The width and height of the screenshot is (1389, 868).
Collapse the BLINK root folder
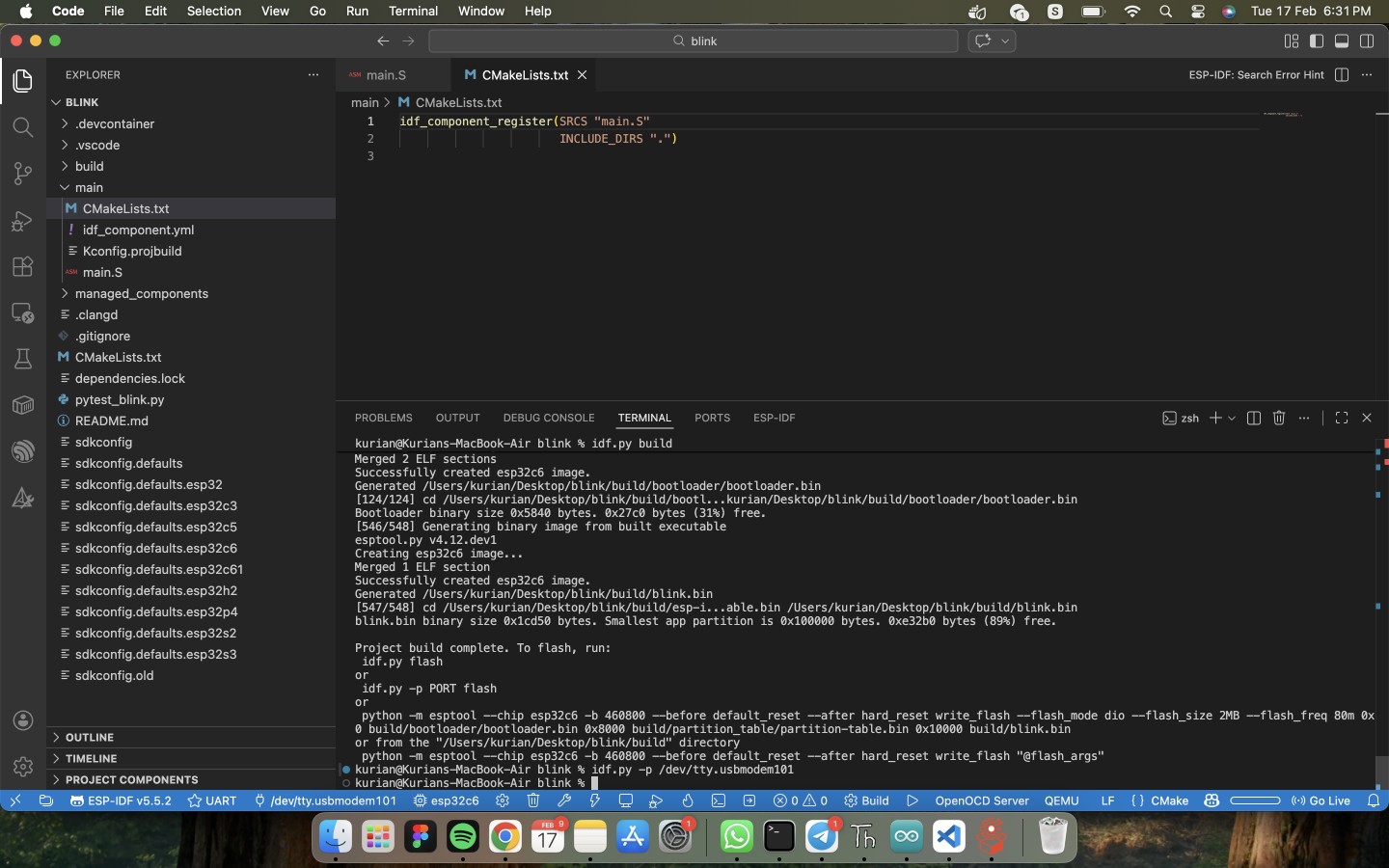click(193, 102)
